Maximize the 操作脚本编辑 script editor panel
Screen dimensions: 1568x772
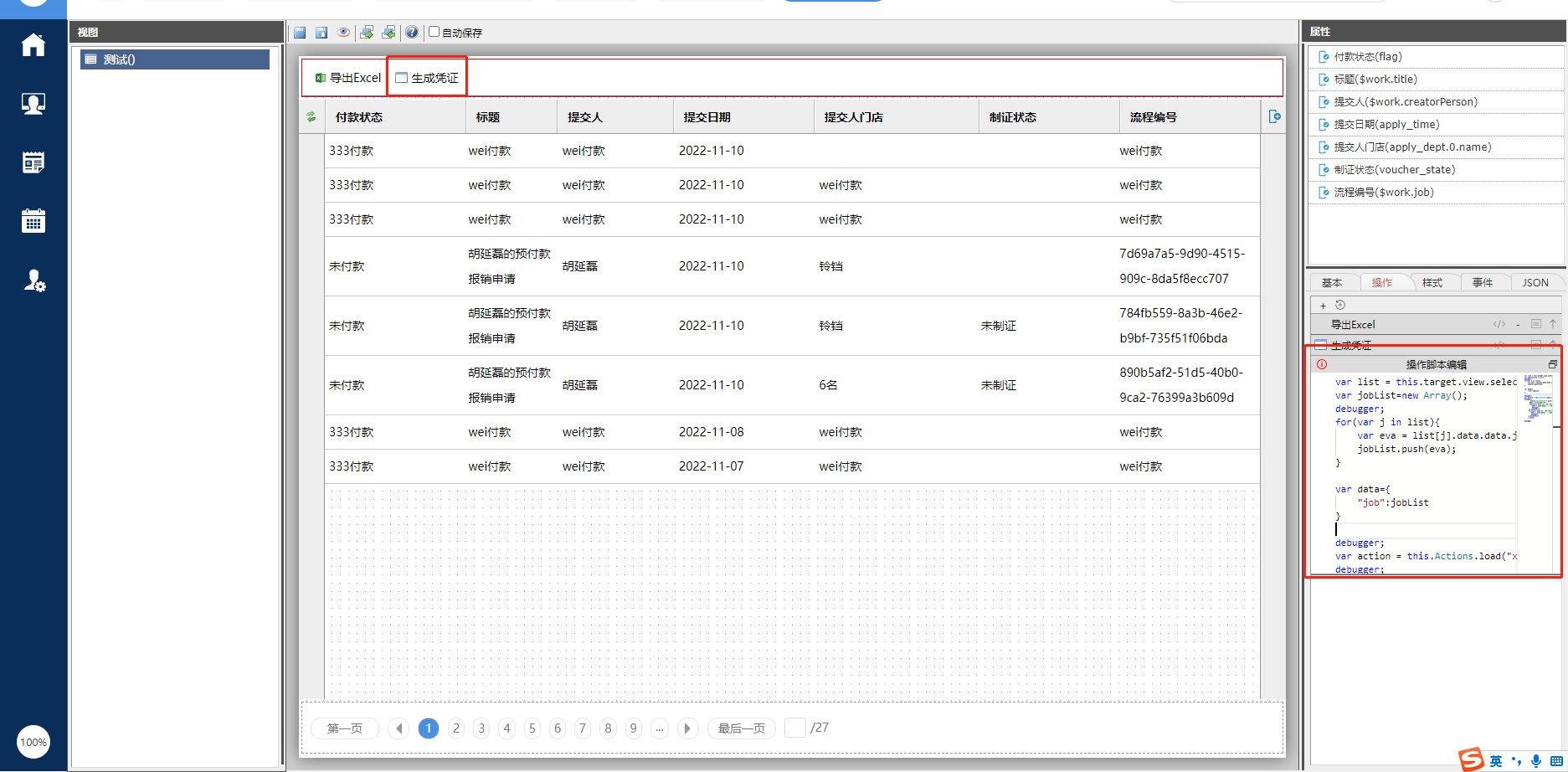pos(1552,364)
